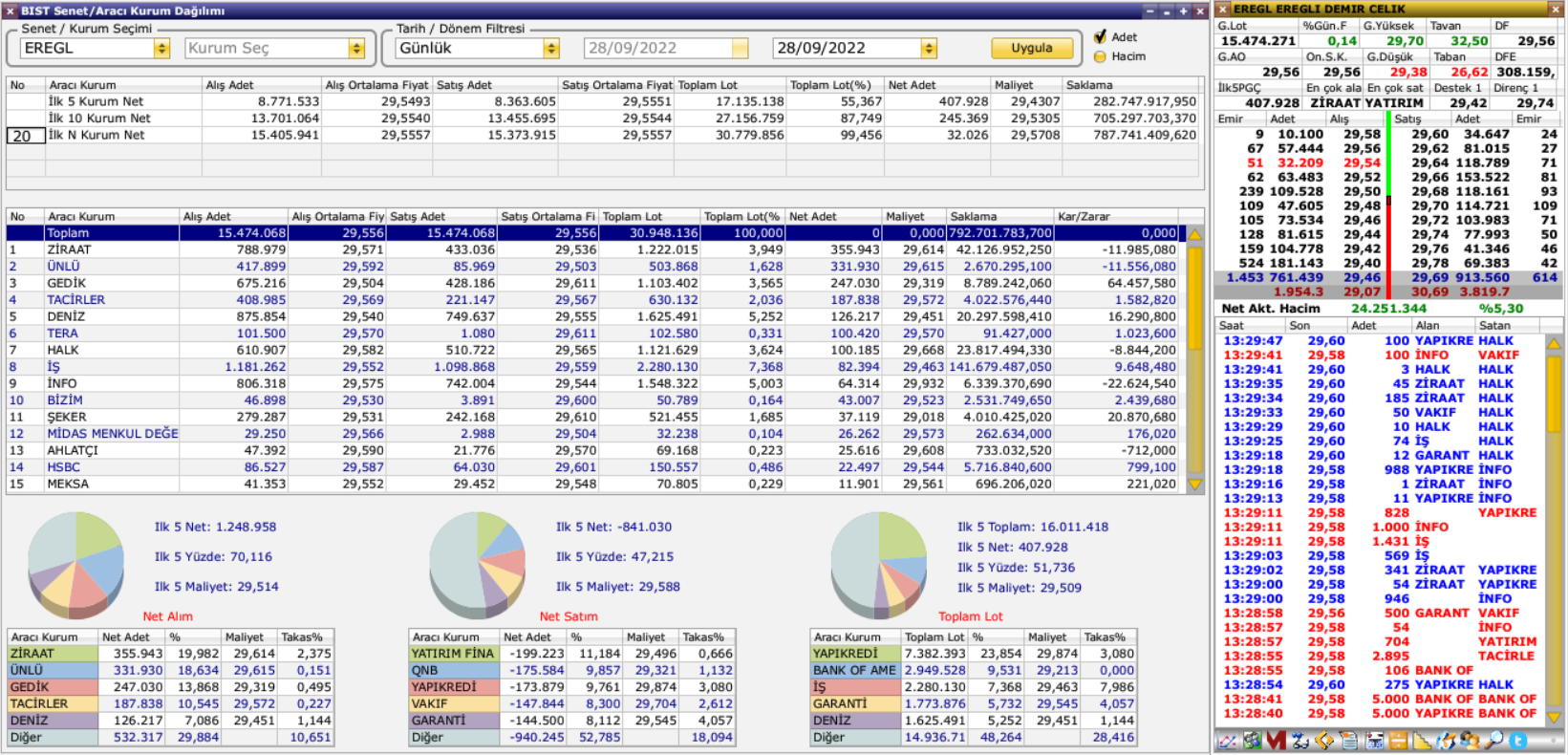The height and width of the screenshot is (755, 1568).
Task: Click the magnifying glass search icon
Action: pyautogui.click(x=1493, y=741)
